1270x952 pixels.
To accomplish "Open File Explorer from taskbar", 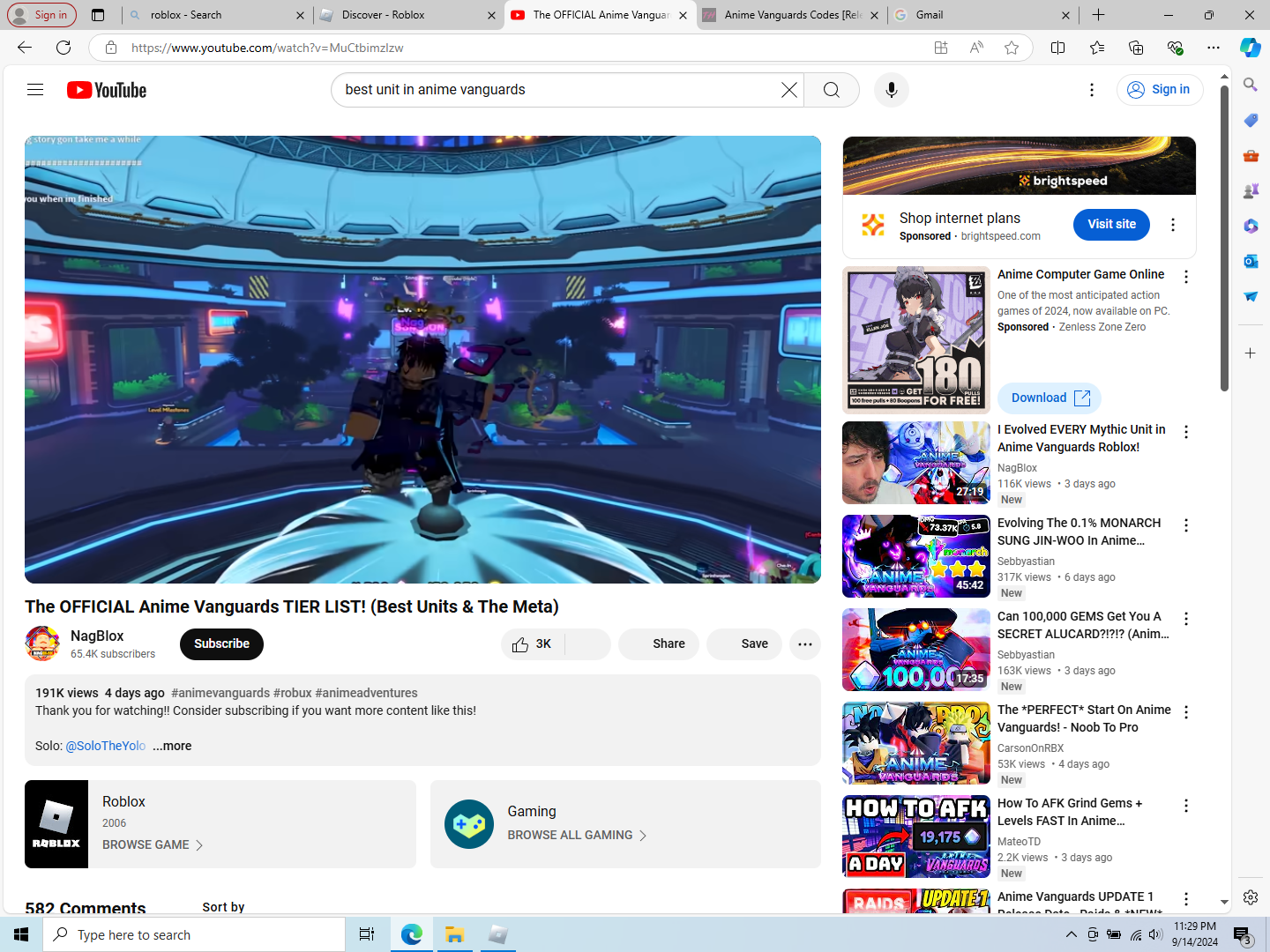I will 454,934.
